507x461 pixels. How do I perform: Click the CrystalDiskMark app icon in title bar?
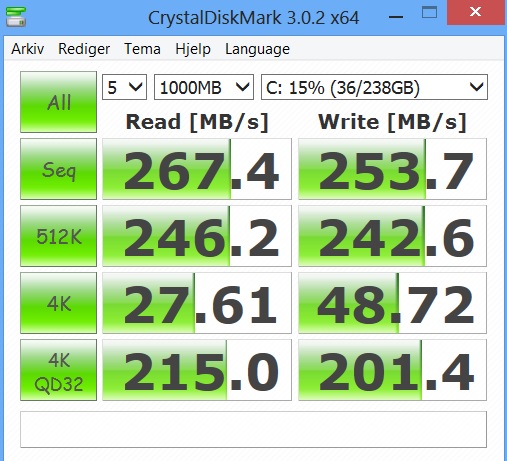click(x=16, y=17)
